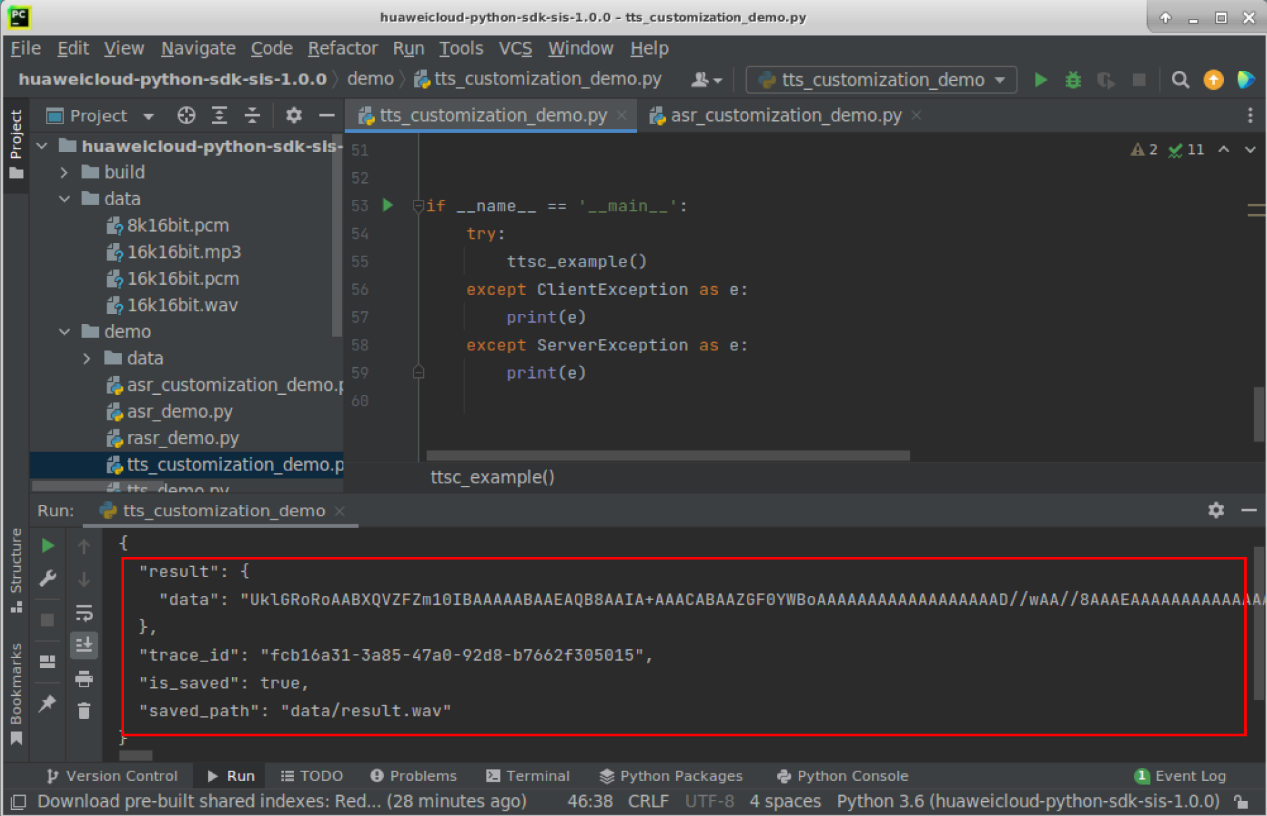Rerun the program in Run panel

pyautogui.click(x=48, y=546)
